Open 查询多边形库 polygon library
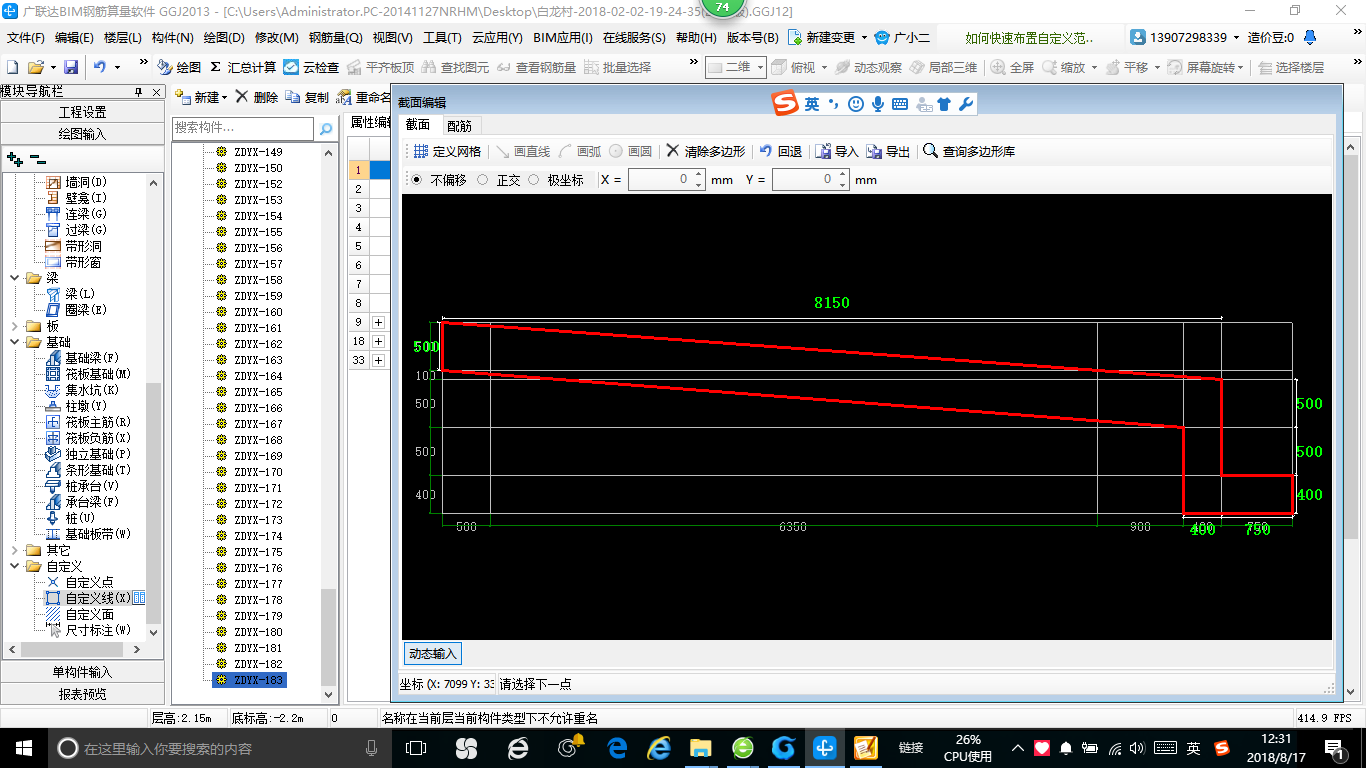The image size is (1366, 768). 969,151
